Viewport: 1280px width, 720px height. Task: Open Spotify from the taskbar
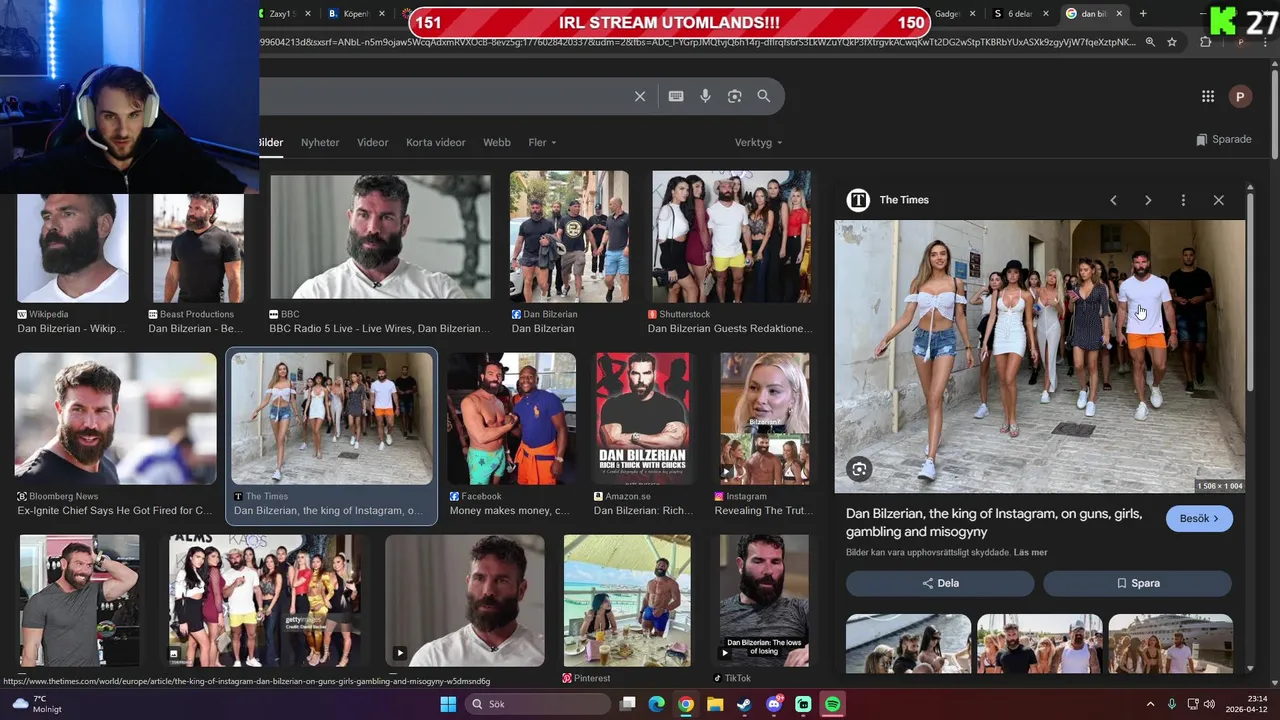833,704
